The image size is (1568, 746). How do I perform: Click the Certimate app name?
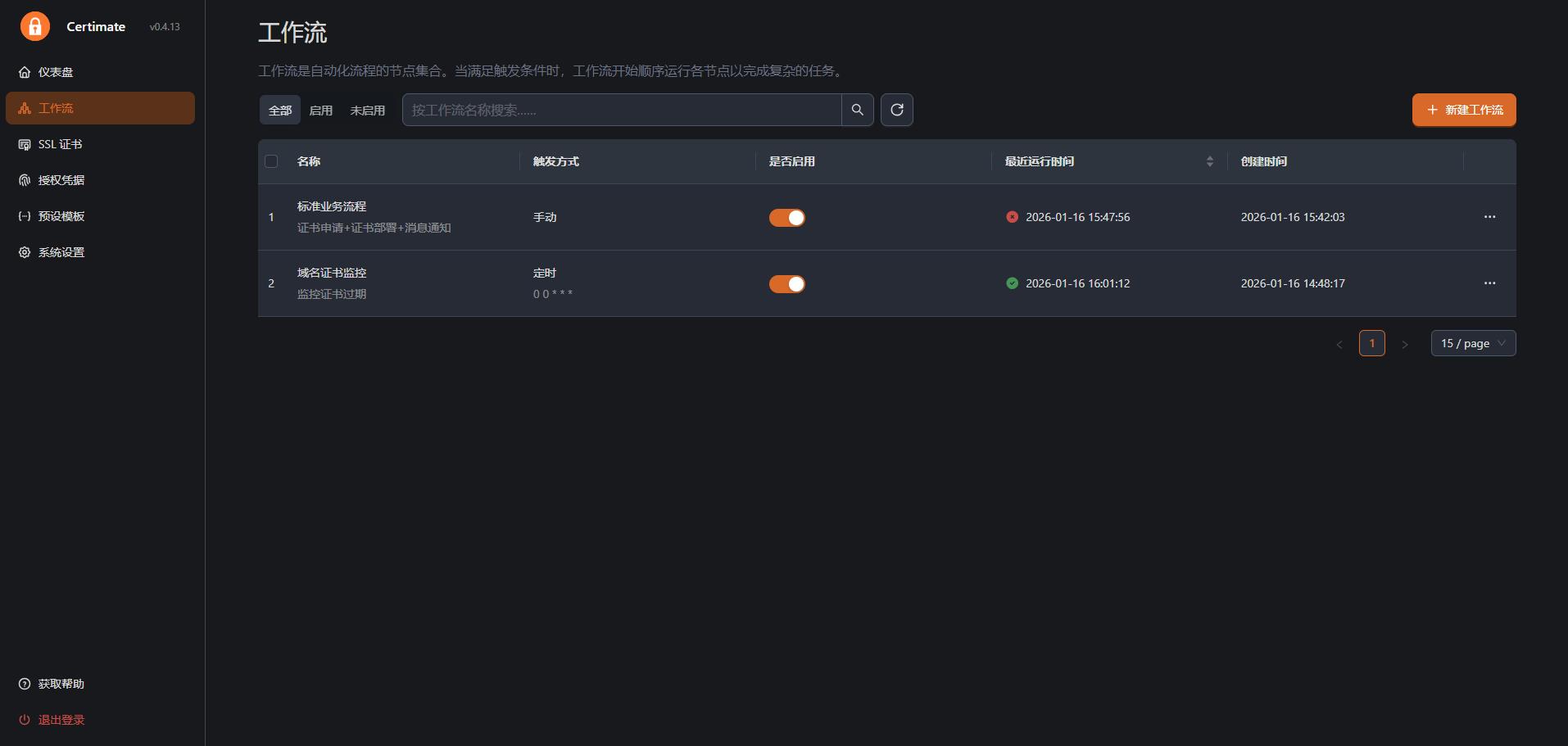96,27
